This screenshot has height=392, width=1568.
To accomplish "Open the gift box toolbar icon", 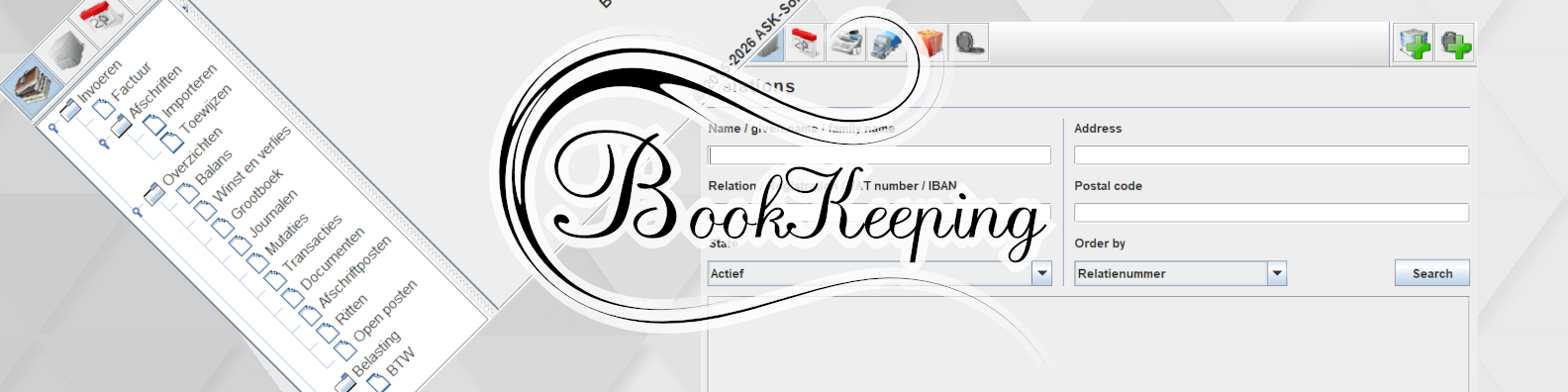I will pyautogui.click(x=929, y=43).
